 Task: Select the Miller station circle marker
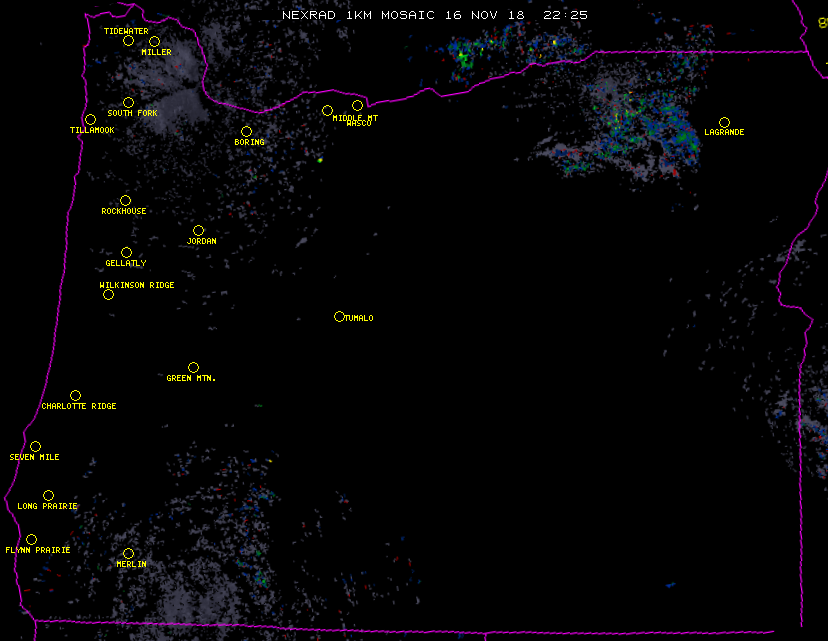[x=154, y=41]
